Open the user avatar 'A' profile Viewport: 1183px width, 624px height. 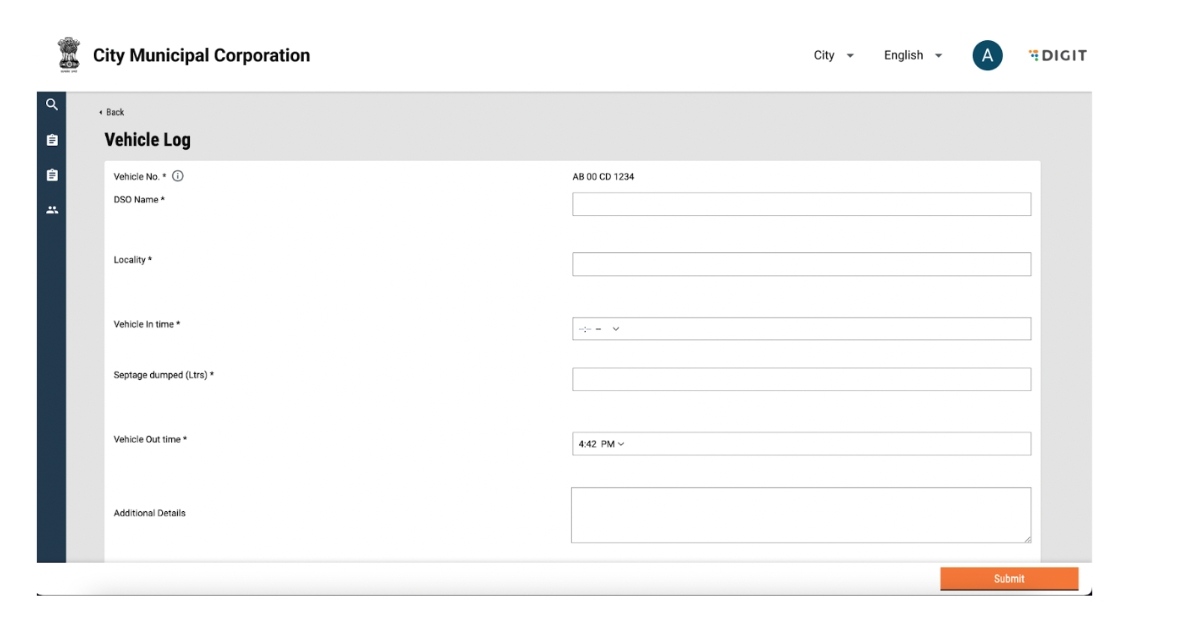click(987, 56)
